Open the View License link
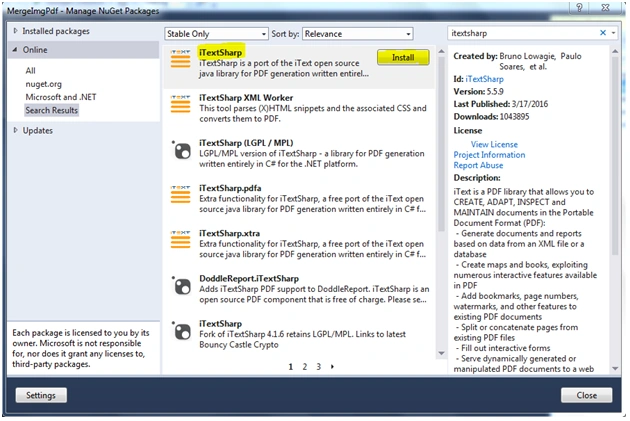Image resolution: width=630 pixels, height=421 pixels. coord(494,144)
